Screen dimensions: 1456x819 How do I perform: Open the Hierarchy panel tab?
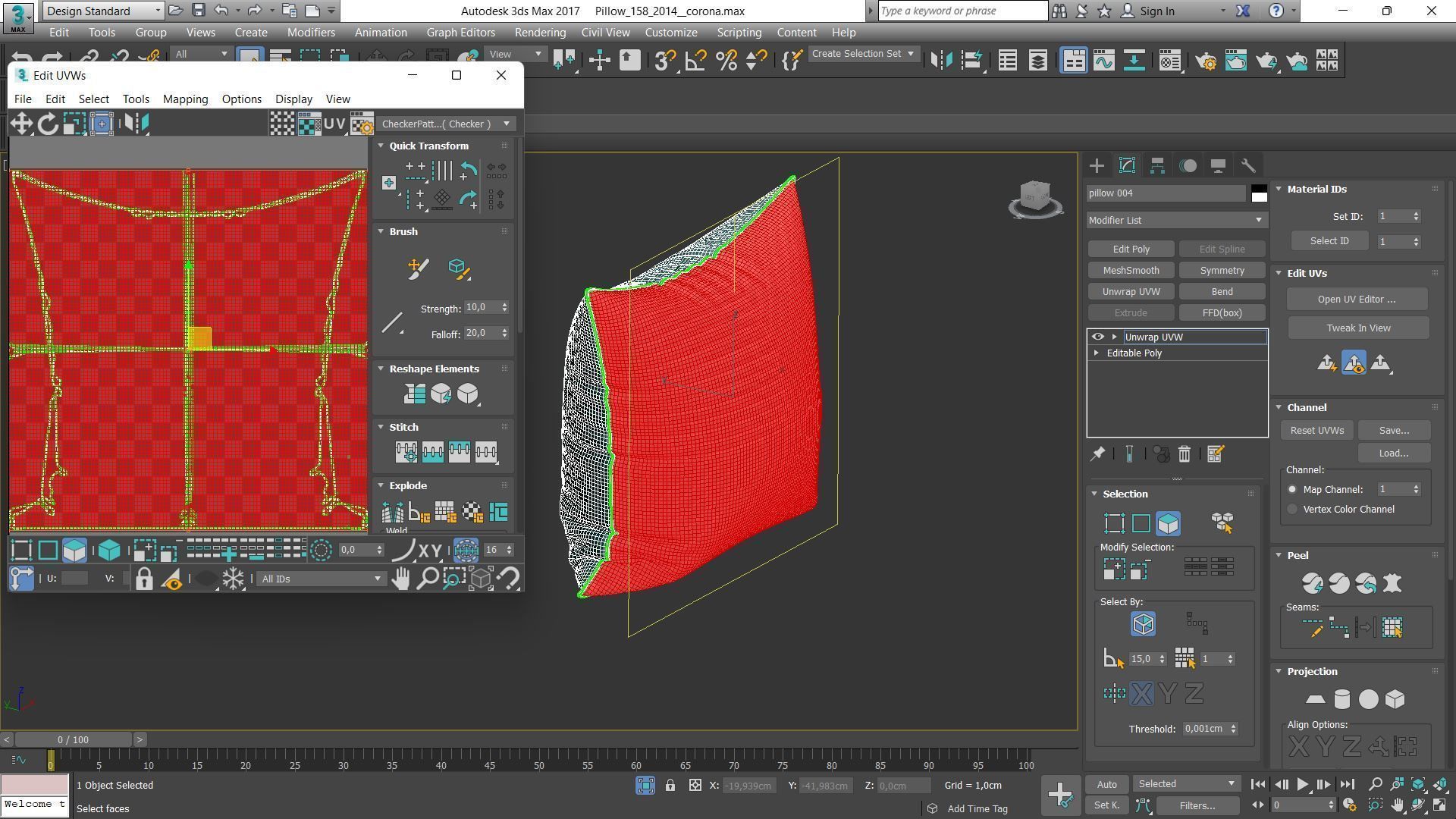click(1157, 165)
